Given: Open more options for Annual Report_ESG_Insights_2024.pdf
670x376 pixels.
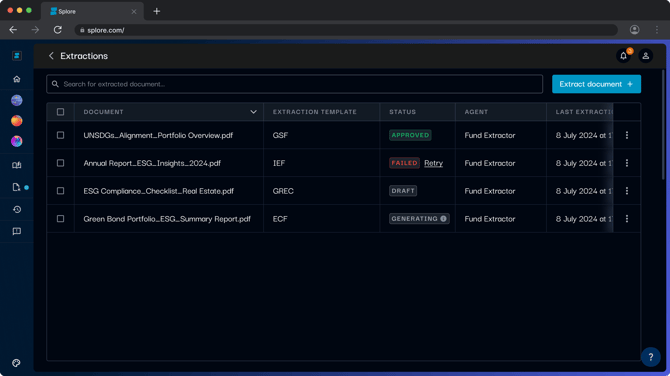Looking at the screenshot, I should pyautogui.click(x=627, y=163).
